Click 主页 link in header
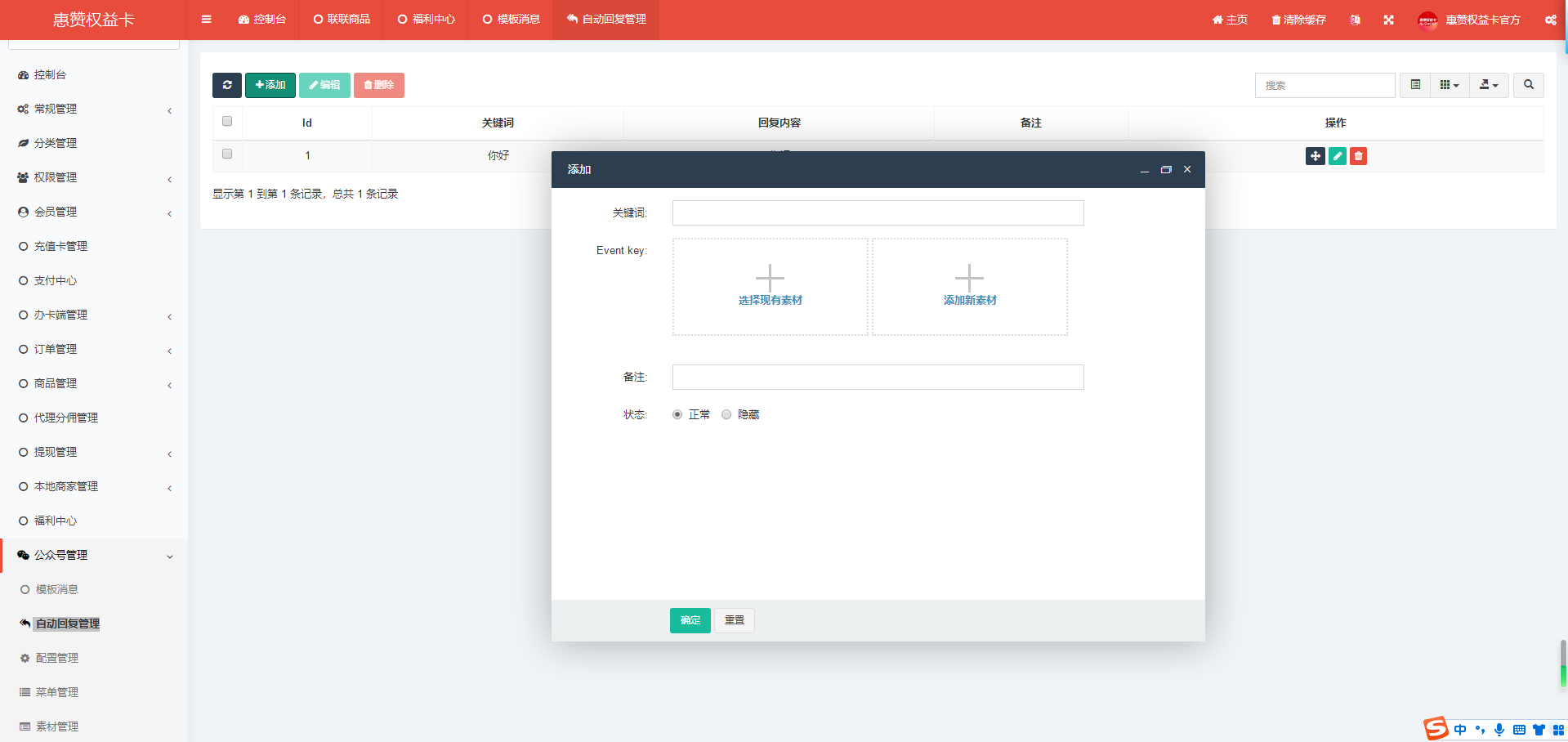This screenshot has width=1568, height=742. 1230,20
